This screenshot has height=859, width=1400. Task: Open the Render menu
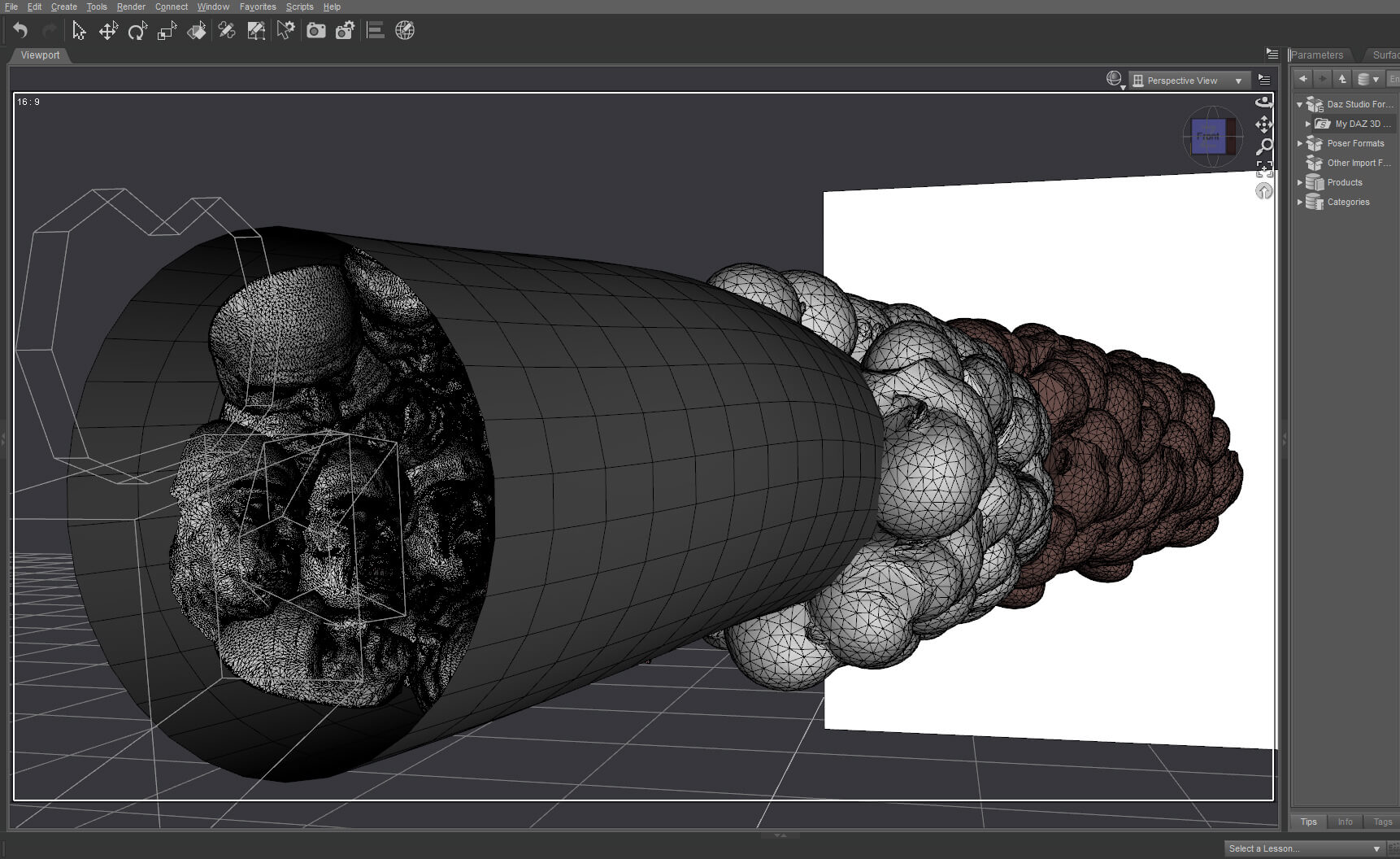tap(131, 7)
